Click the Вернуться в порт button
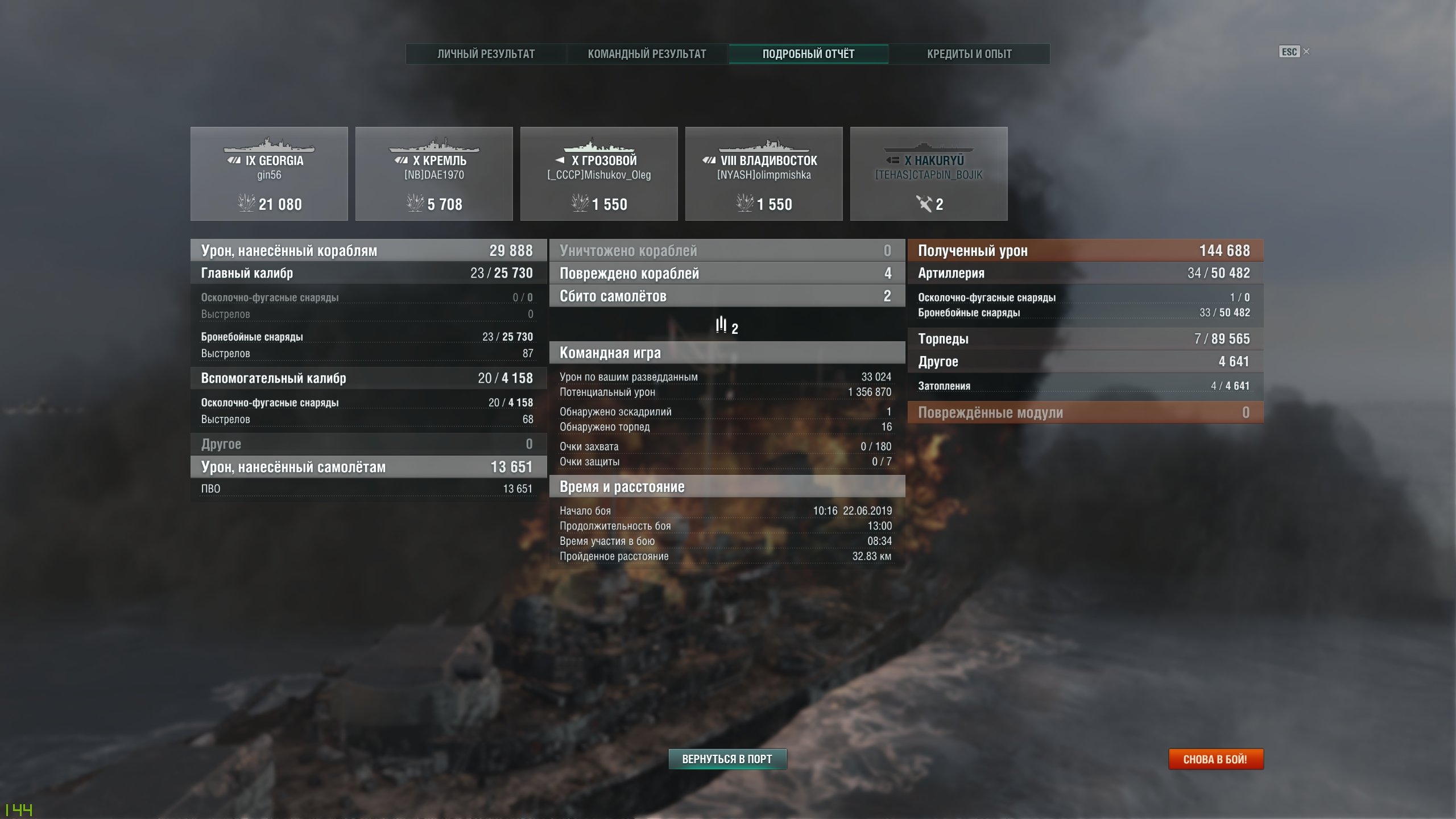This screenshot has height=819, width=1456. [727, 759]
